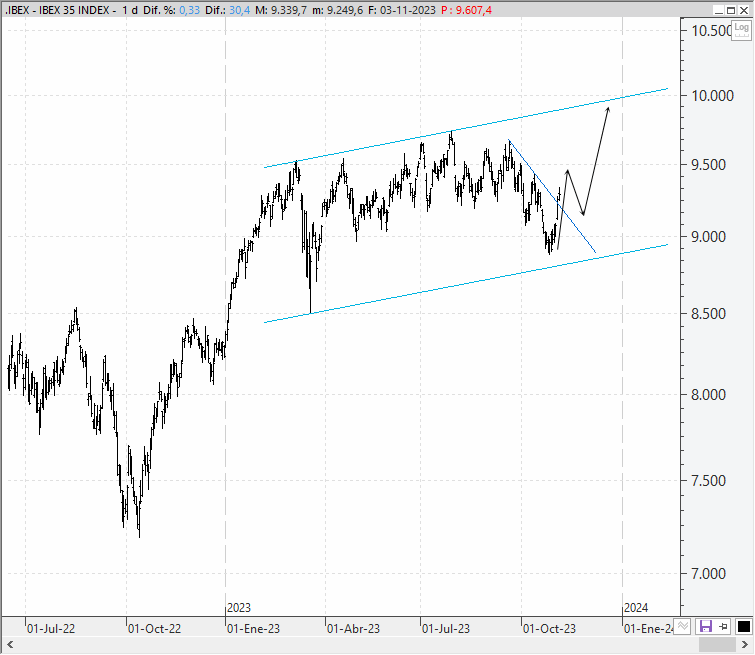Click the red P: 9.607,4 value
Image resolution: width=755 pixels, height=655 pixels.
[467, 10]
